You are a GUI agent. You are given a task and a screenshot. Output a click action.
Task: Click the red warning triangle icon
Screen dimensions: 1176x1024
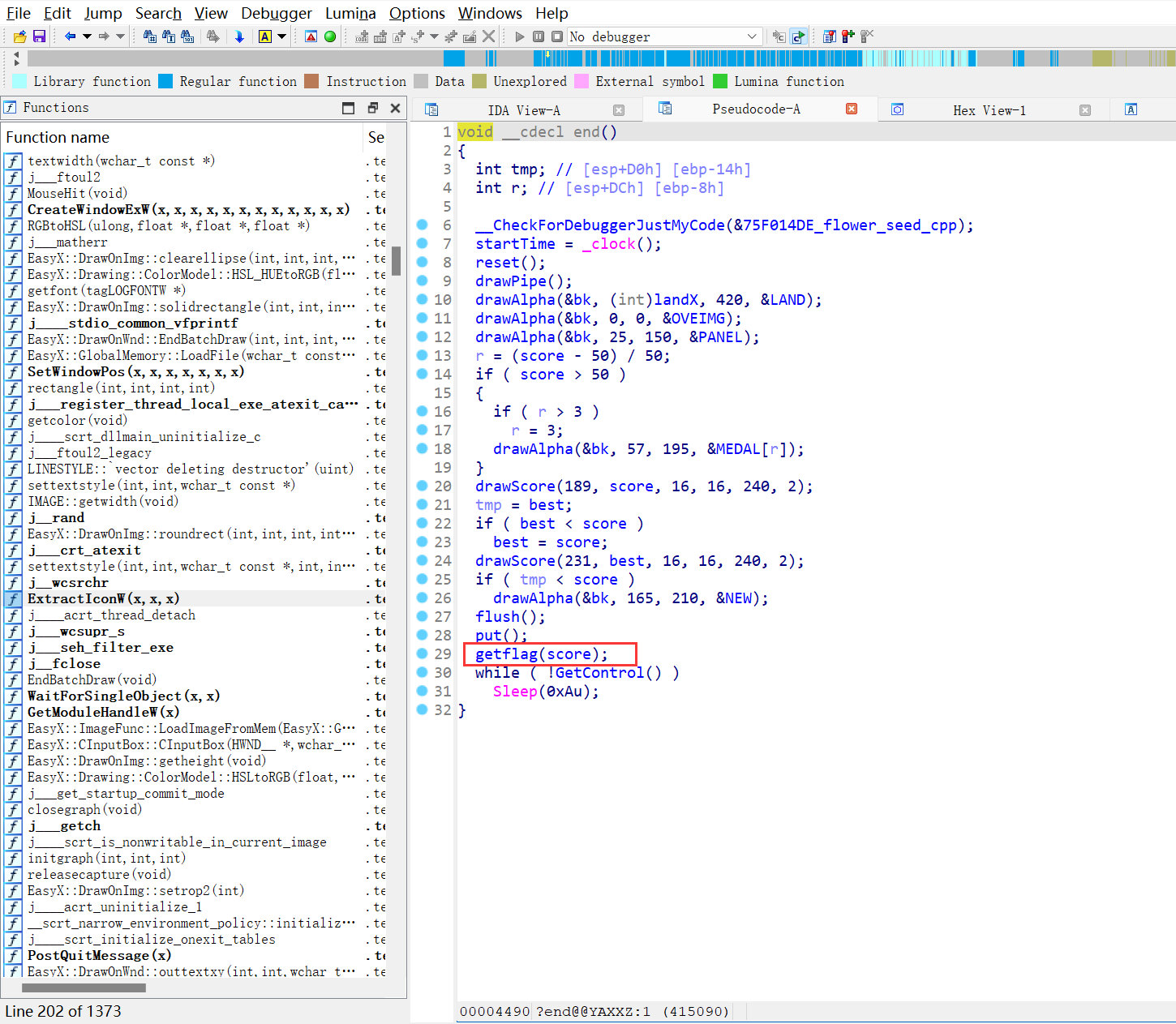[311, 36]
